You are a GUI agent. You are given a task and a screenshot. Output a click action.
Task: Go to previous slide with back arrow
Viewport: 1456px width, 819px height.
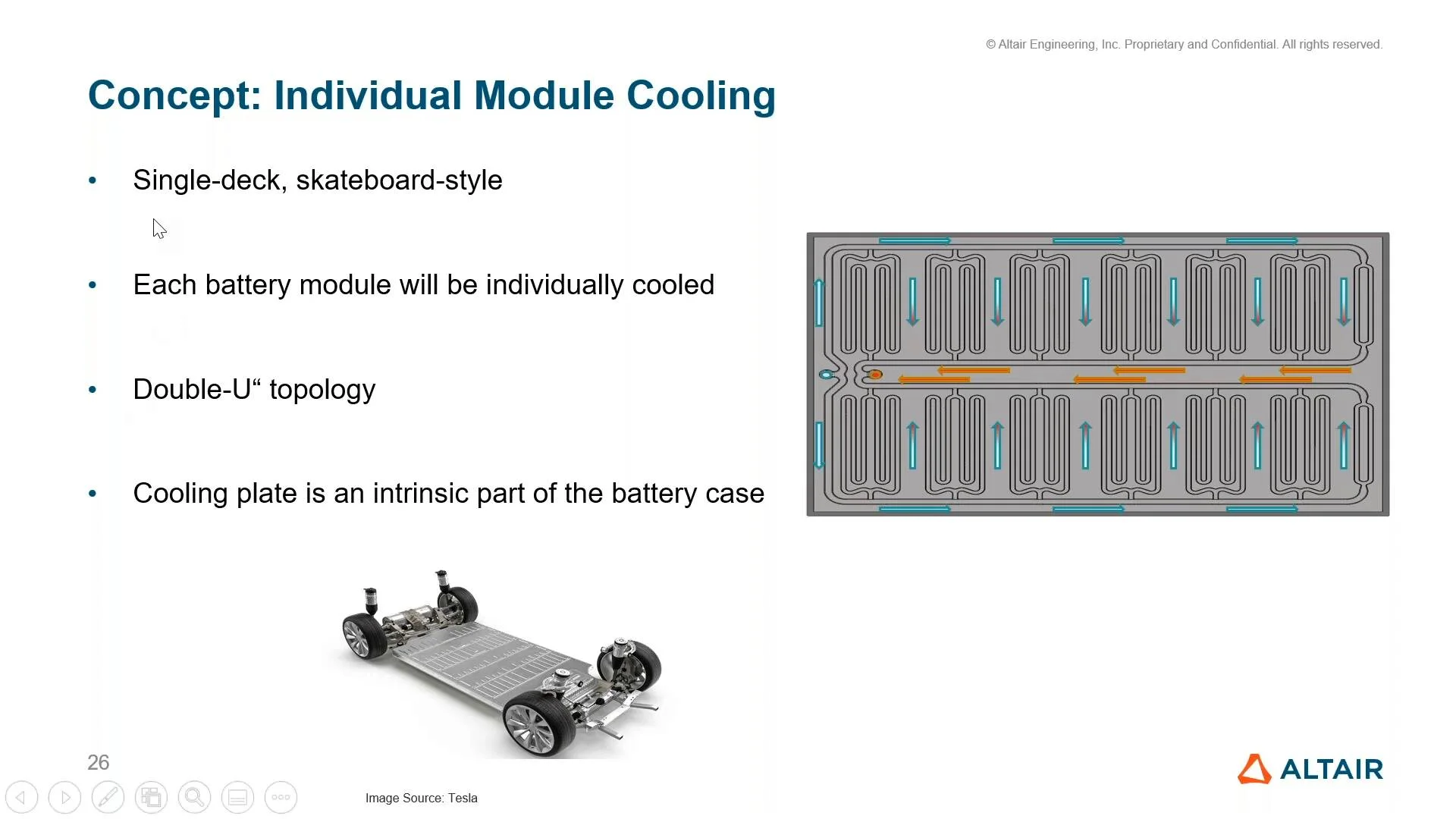click(21, 797)
